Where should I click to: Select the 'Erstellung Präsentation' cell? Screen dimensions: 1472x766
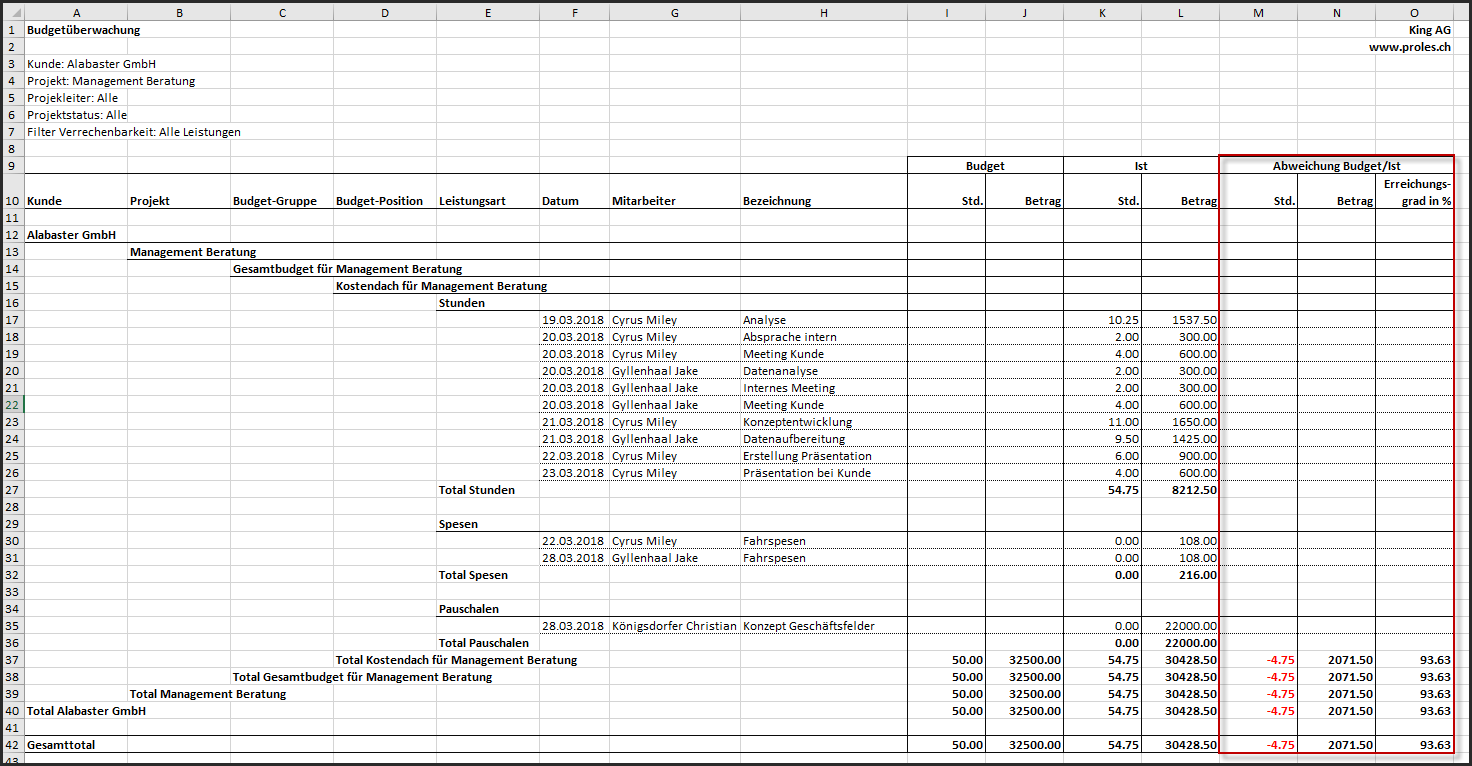click(807, 456)
